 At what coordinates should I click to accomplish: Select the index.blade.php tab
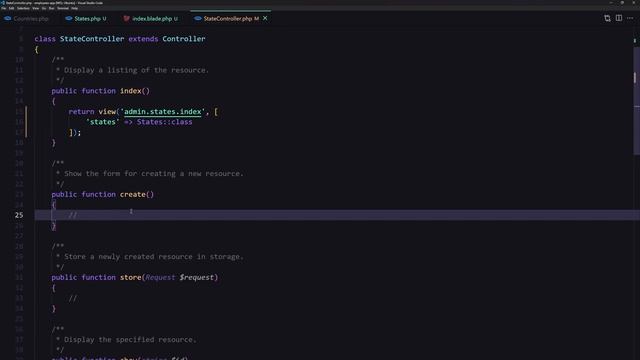click(152, 18)
